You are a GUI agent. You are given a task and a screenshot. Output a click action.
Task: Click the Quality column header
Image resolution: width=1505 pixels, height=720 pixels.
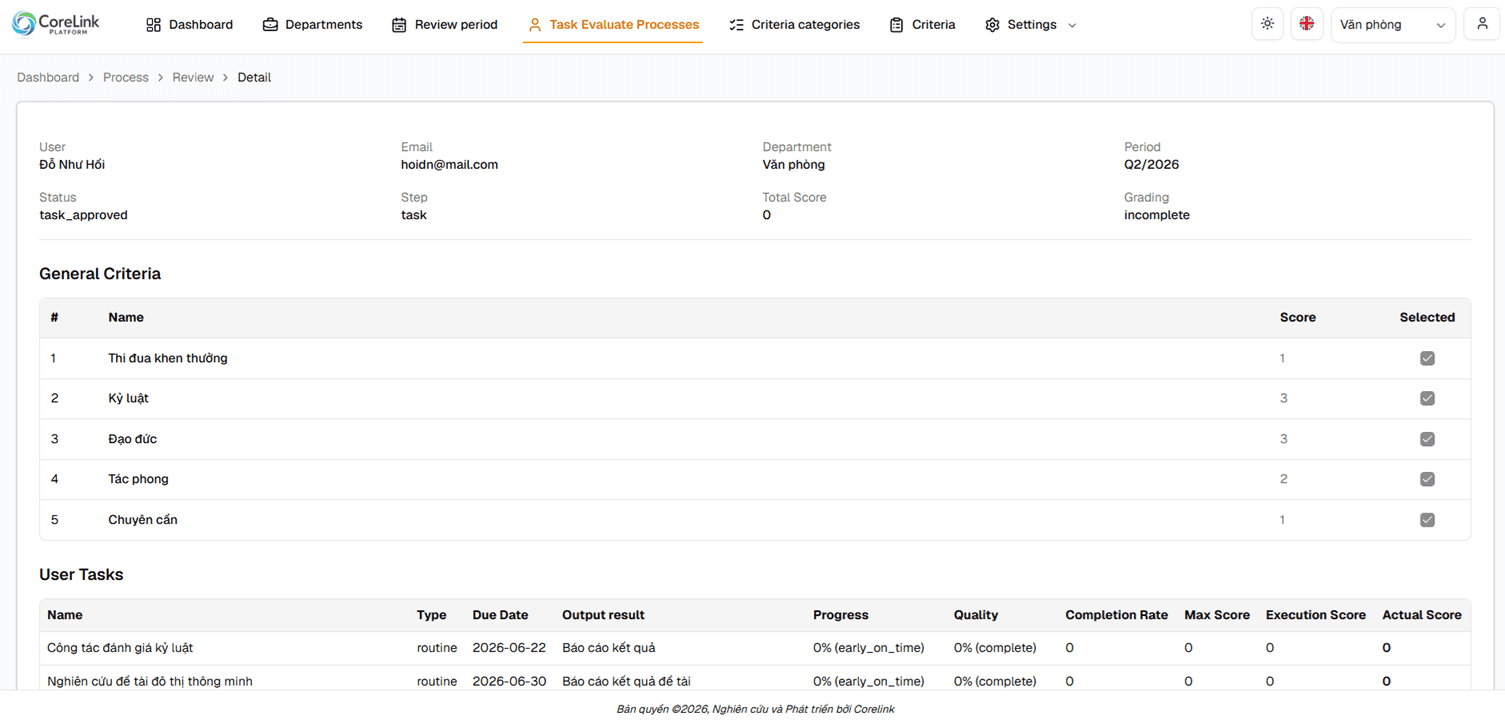pyautogui.click(x=976, y=615)
